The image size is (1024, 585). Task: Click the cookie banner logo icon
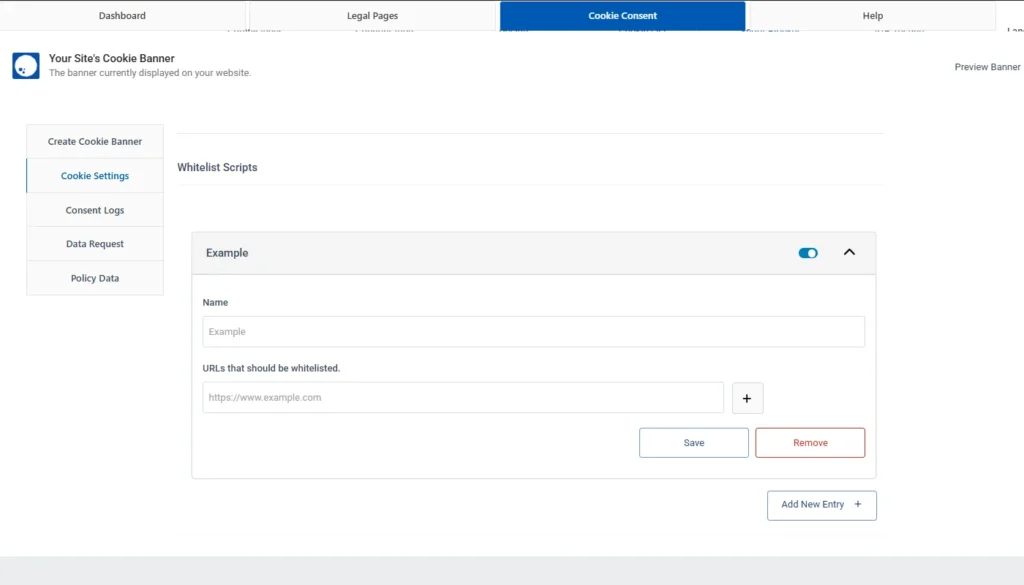26,66
